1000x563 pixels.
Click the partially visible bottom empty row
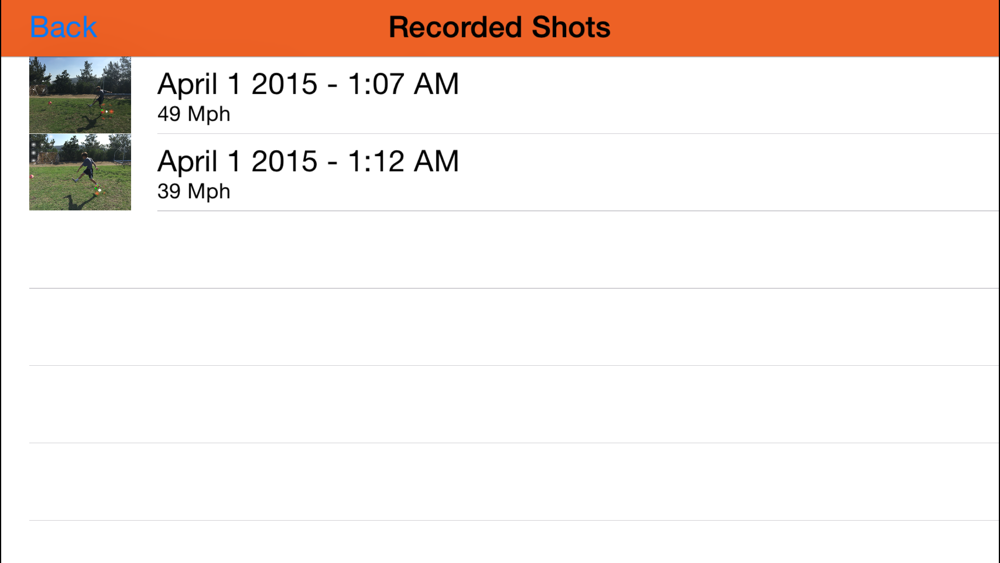(x=500, y=543)
